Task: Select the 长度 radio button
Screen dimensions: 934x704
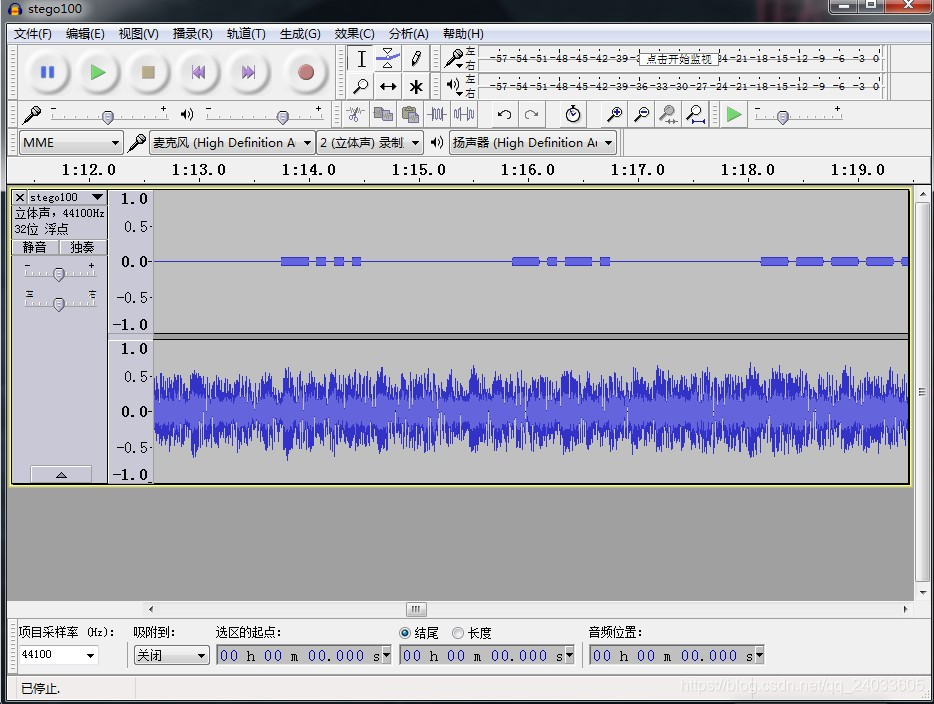Action: click(x=457, y=633)
